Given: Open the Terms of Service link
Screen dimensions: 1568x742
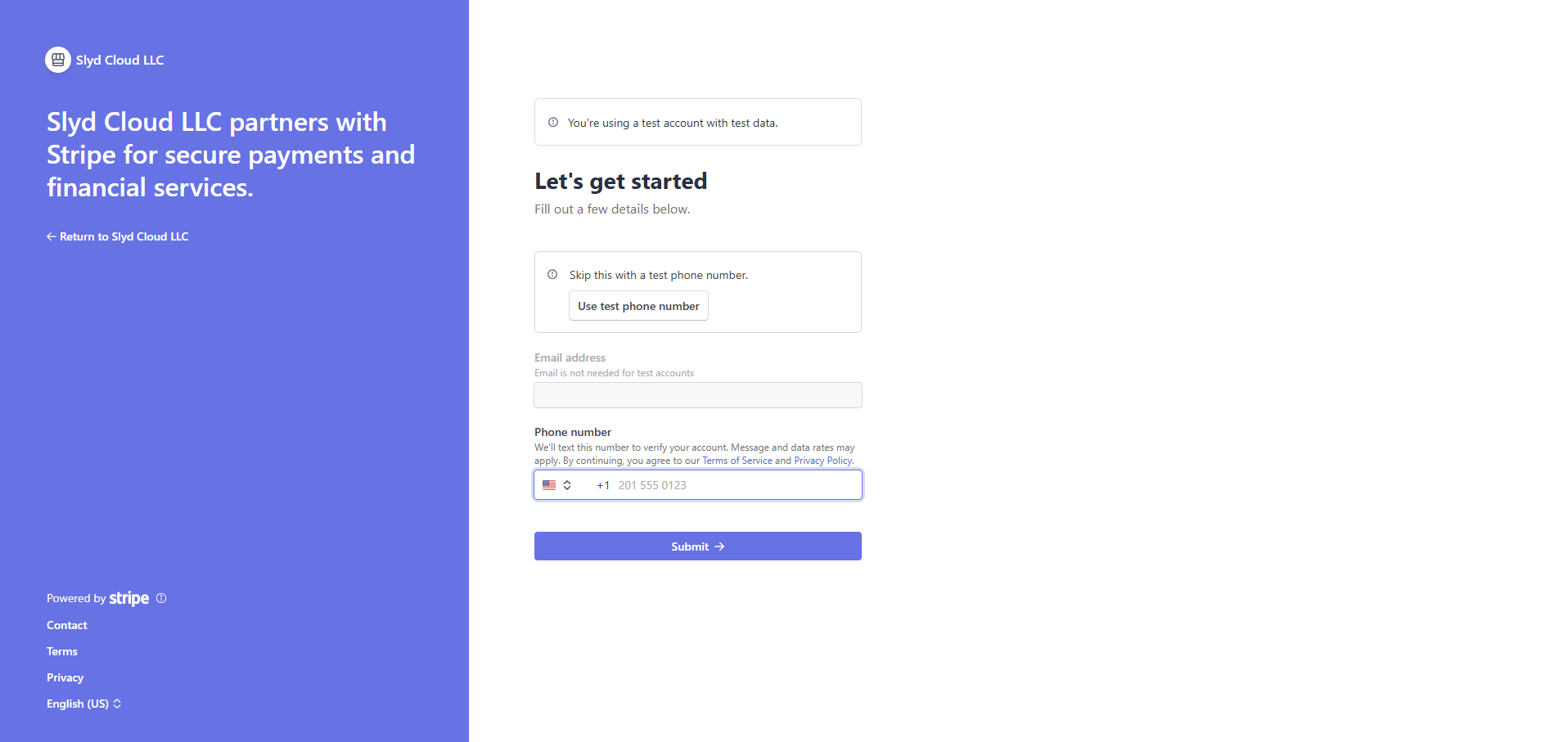Looking at the screenshot, I should click(737, 461).
